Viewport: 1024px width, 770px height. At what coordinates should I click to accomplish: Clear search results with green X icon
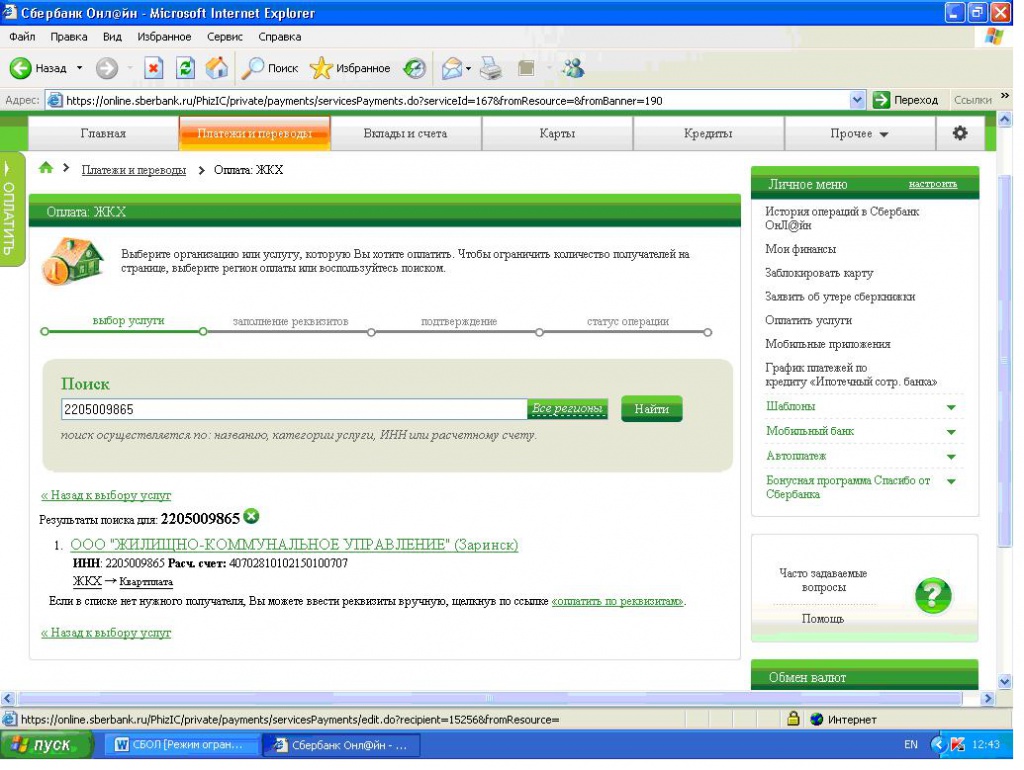point(251,517)
